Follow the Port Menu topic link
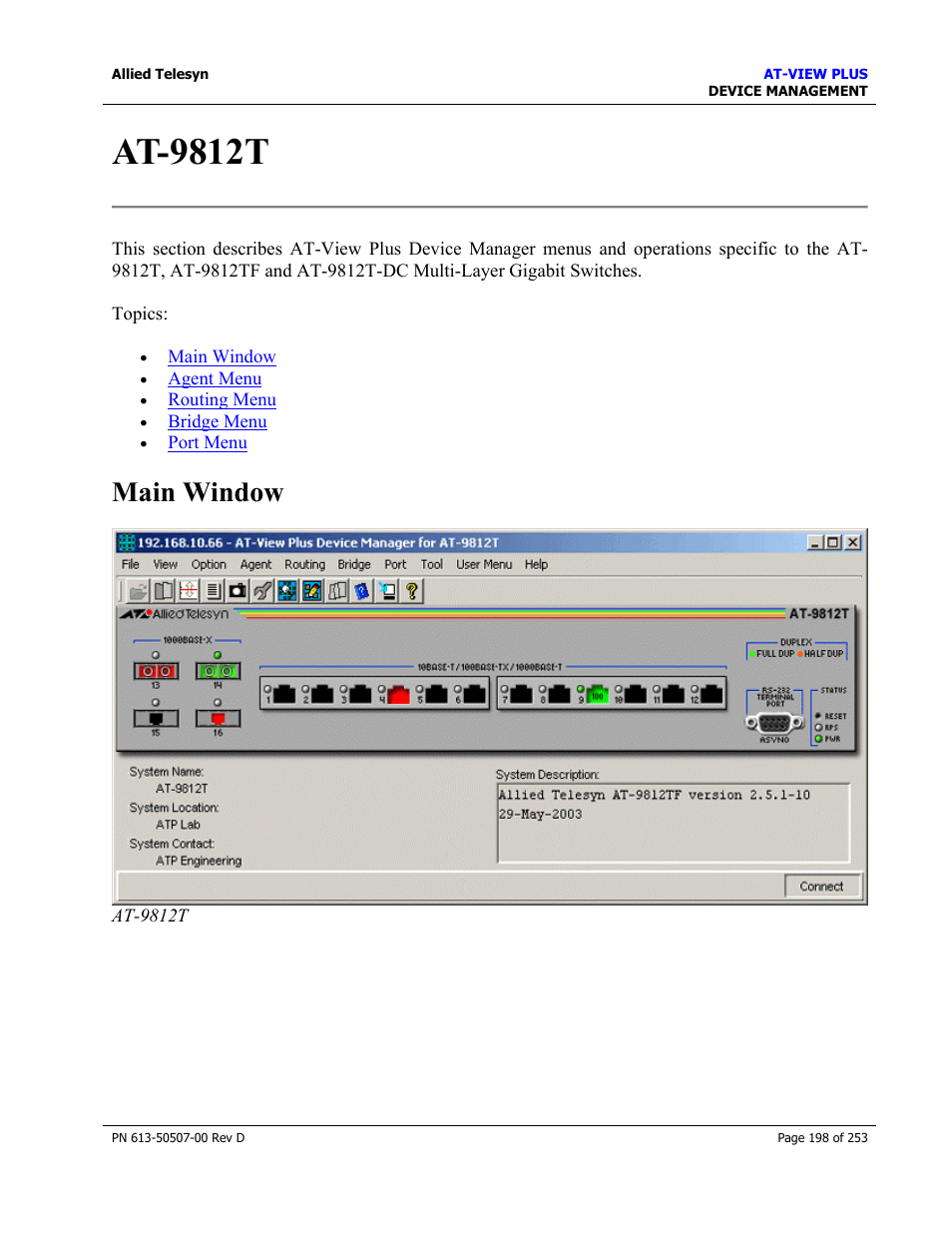Screen dimensions: 952x1233 [208, 442]
